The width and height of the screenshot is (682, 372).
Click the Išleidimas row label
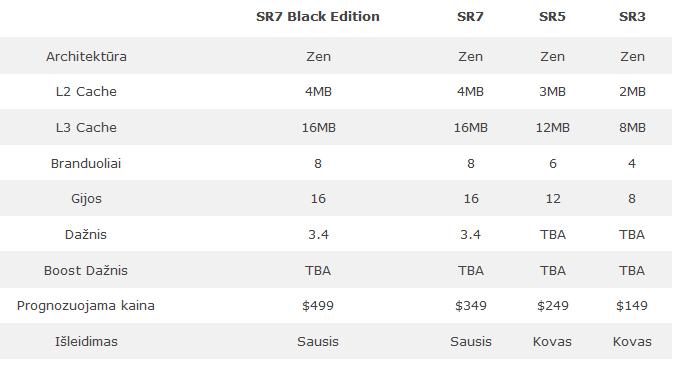(86, 342)
